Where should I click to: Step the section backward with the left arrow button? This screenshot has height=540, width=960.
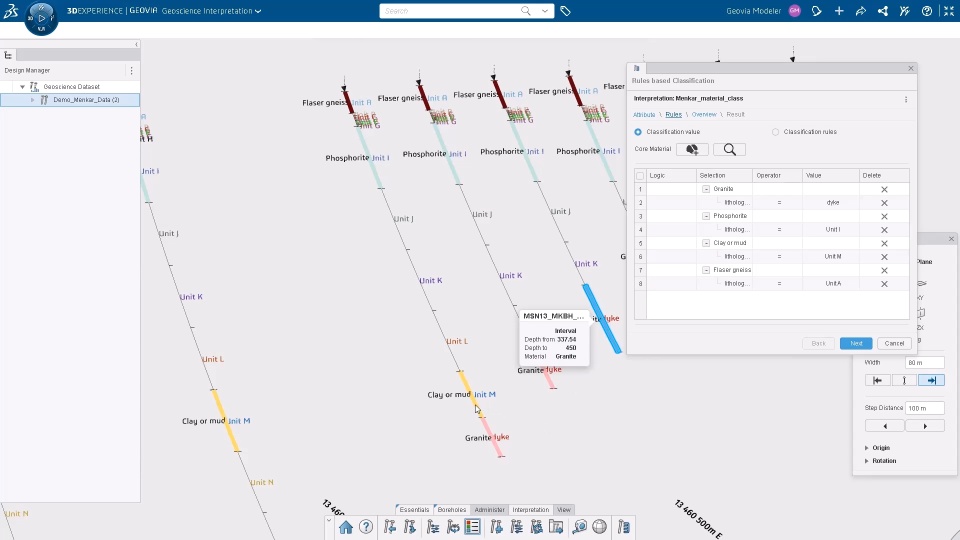point(885,426)
